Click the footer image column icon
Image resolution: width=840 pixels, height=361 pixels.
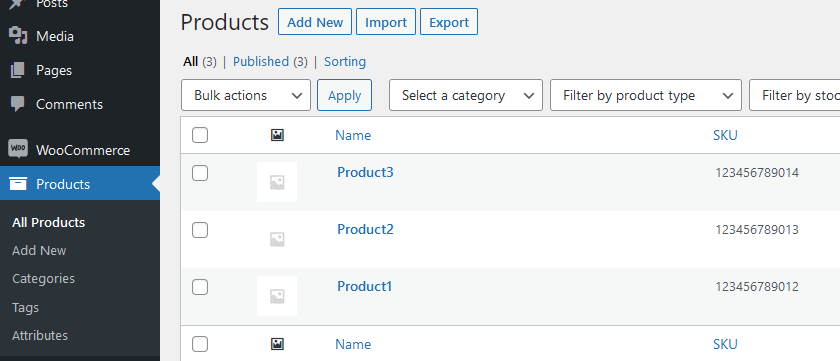[277, 344]
